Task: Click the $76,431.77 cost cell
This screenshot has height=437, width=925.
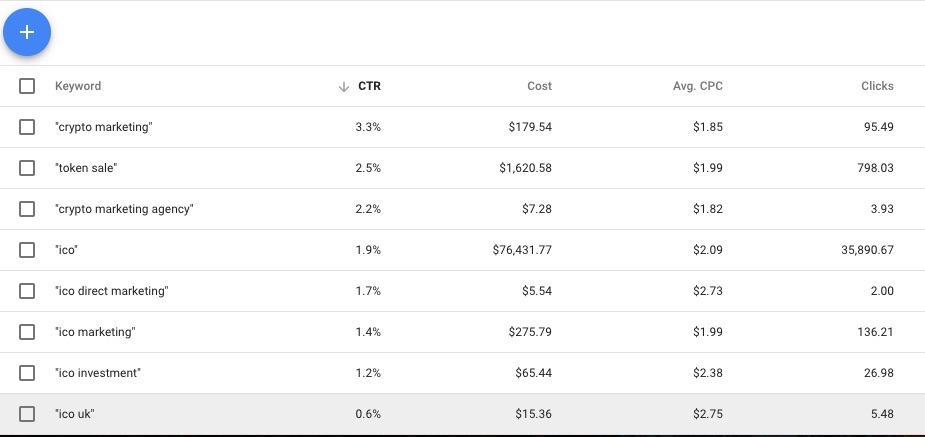Action: 522,250
